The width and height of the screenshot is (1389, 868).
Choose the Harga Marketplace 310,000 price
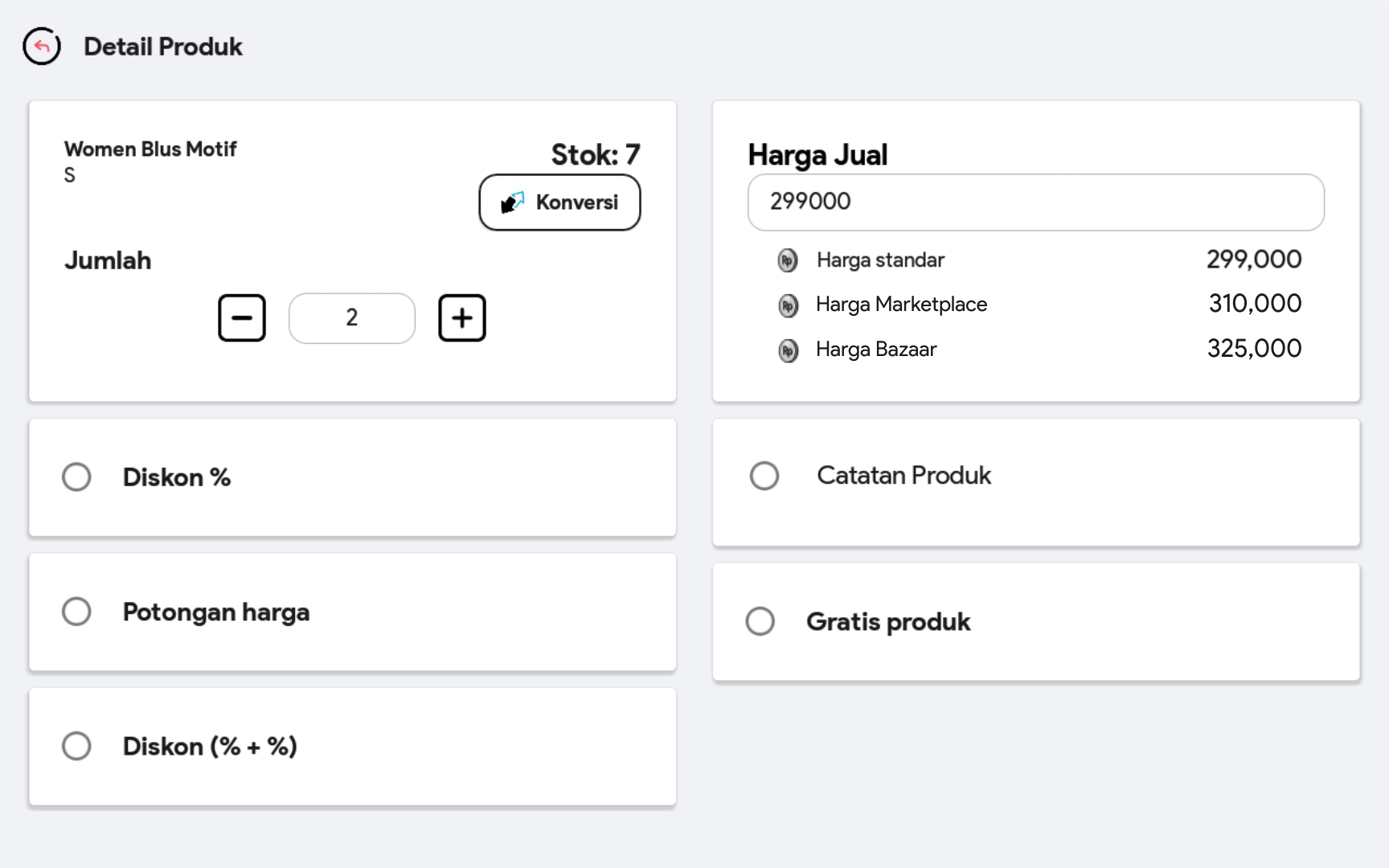click(x=1254, y=304)
